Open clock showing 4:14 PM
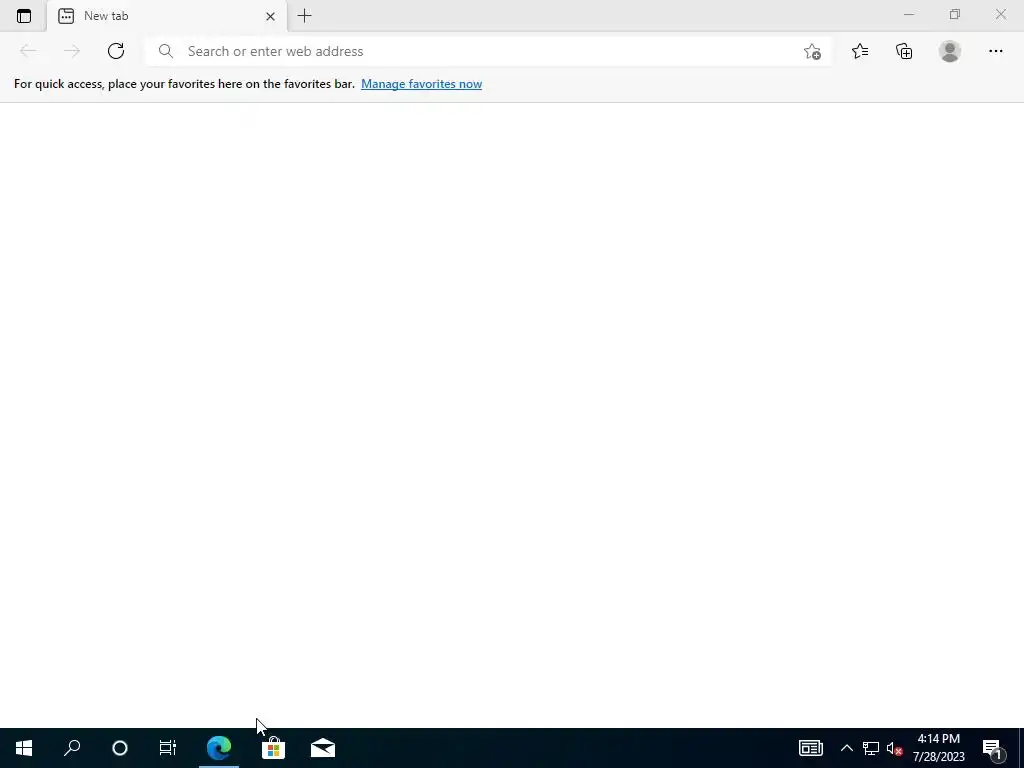Screen dimensions: 1024x768 pyautogui.click(x=938, y=748)
